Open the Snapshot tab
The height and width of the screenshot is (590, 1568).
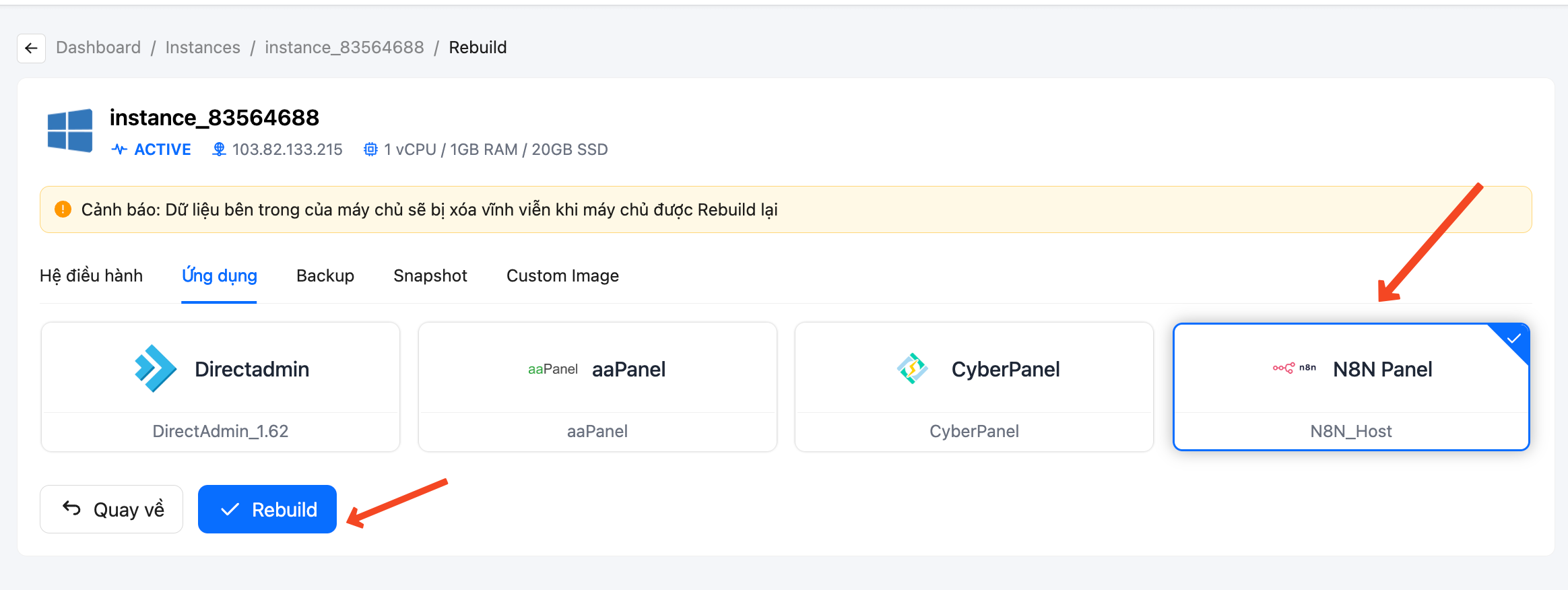click(x=430, y=275)
